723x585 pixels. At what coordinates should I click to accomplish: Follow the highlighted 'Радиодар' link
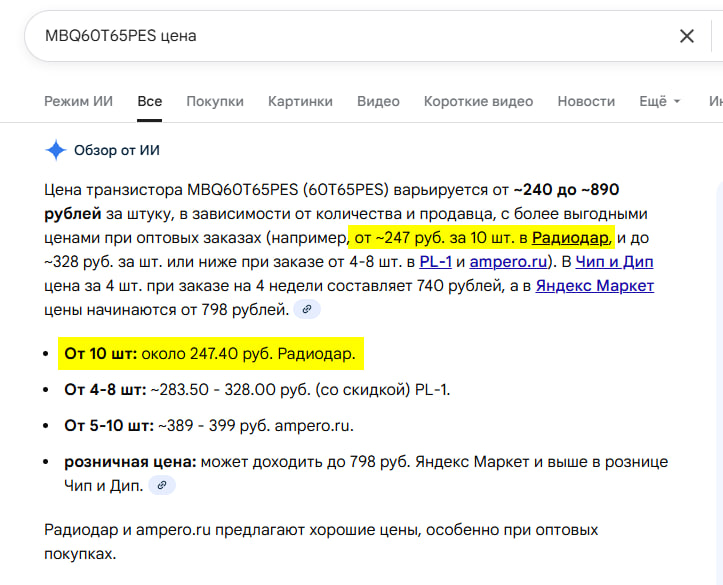click(x=569, y=238)
